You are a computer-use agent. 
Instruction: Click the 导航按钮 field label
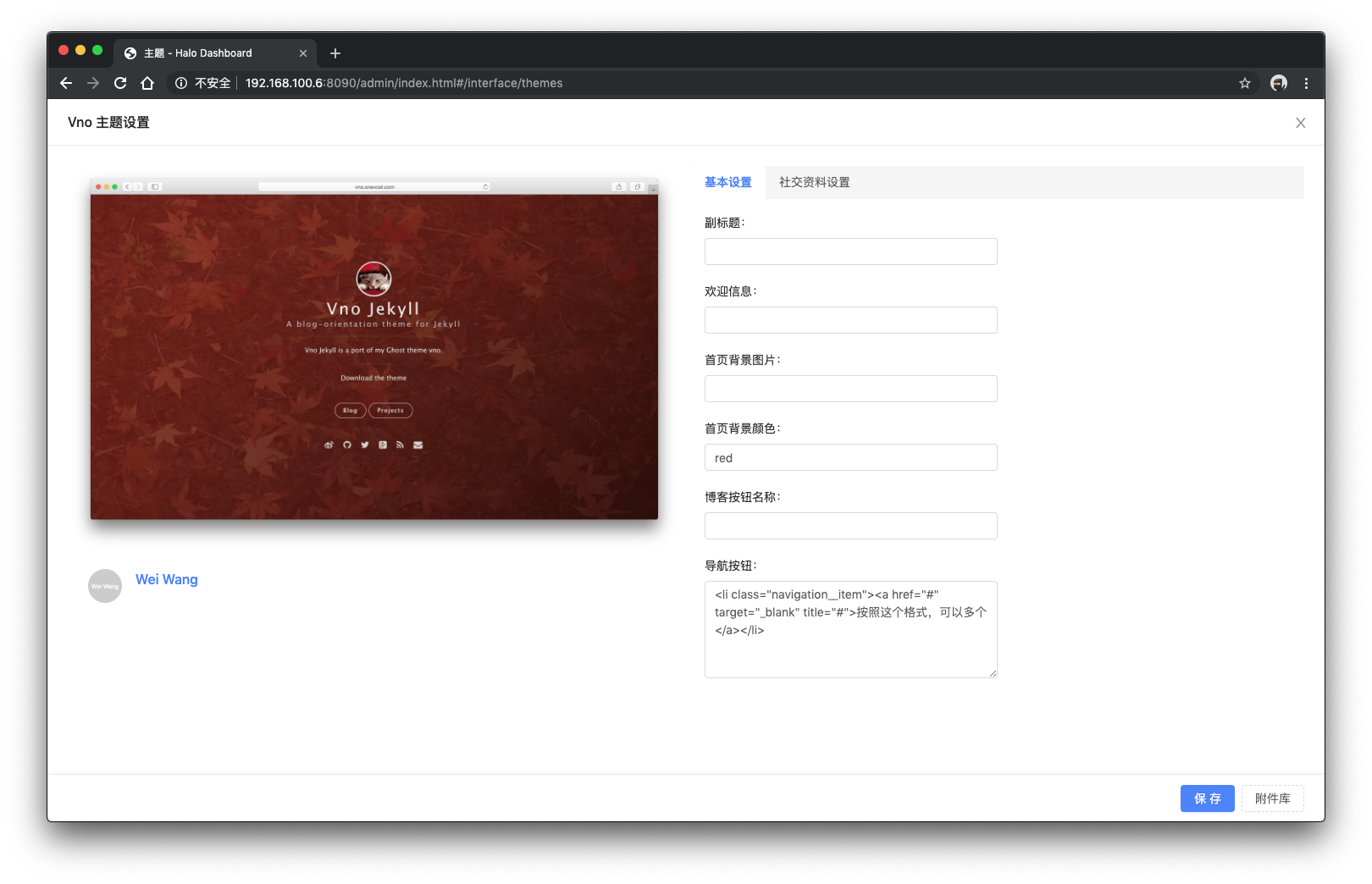(730, 566)
